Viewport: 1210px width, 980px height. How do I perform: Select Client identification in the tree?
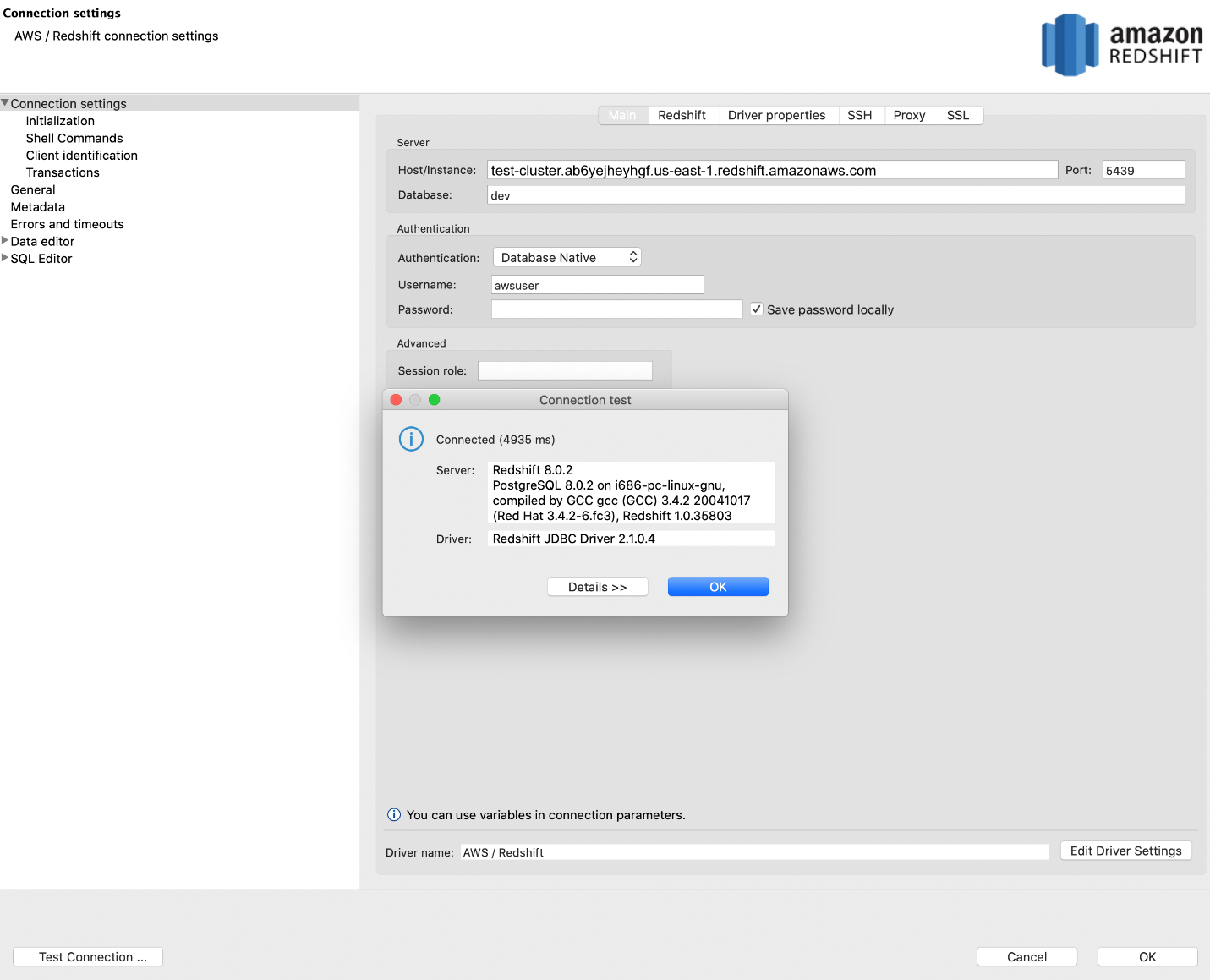click(82, 156)
